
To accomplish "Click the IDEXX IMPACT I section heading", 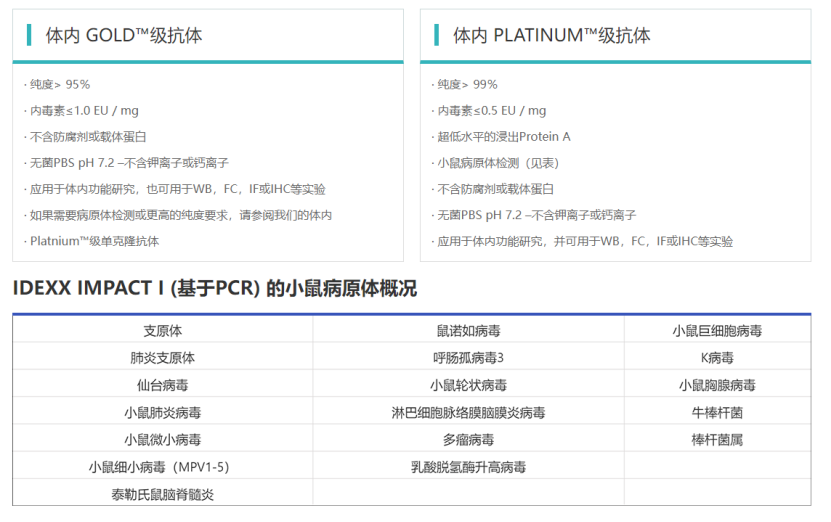I will click(214, 289).
